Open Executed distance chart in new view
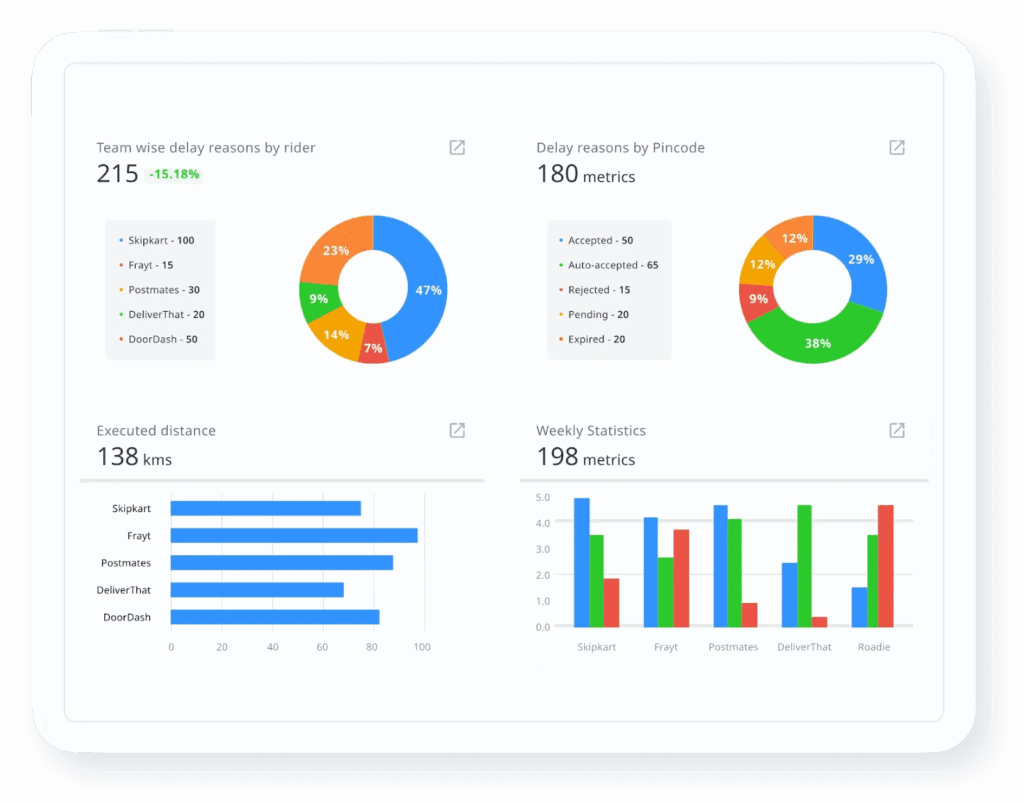 (456, 430)
